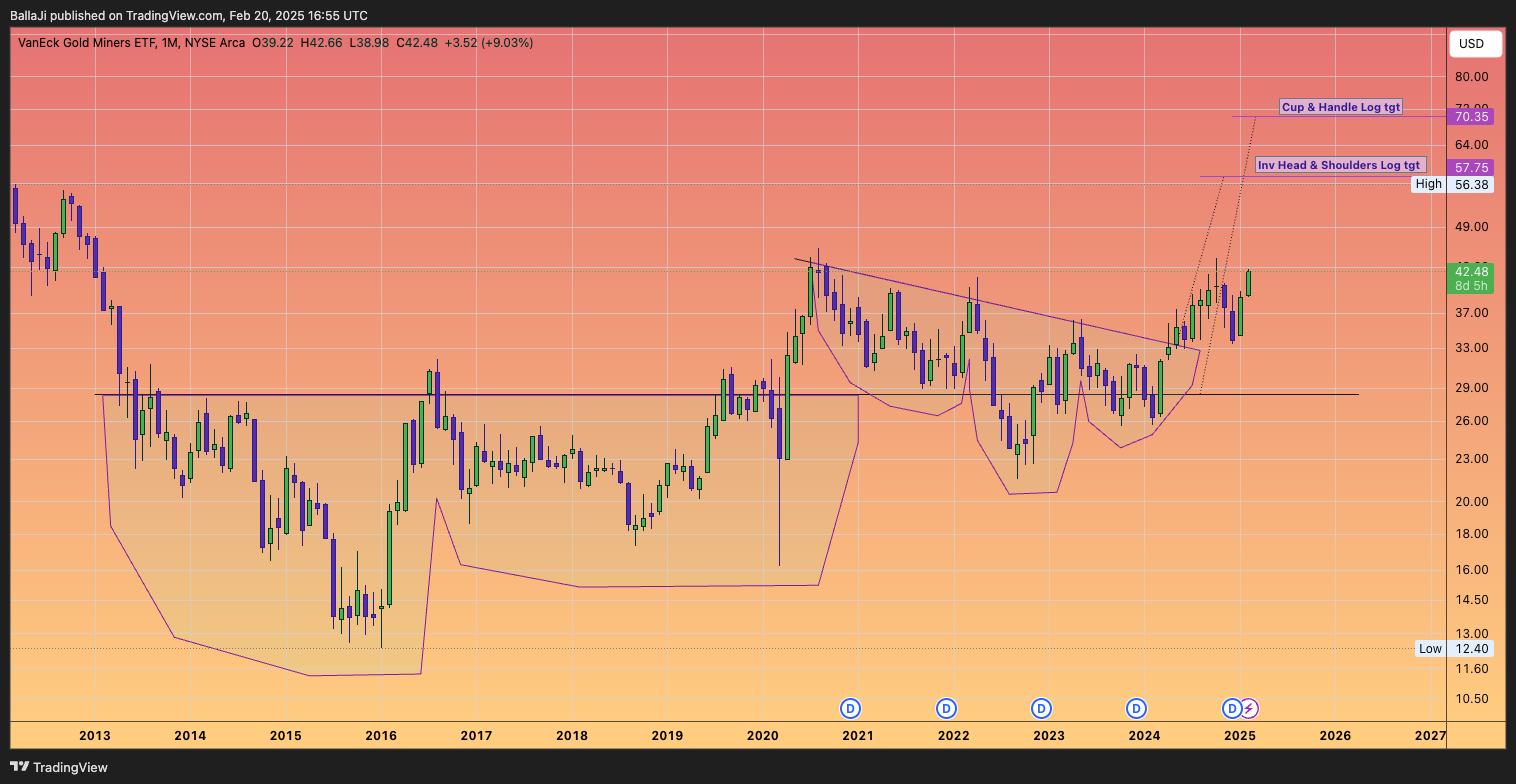Click the 1M interval label
This screenshot has width=1516, height=784.
point(170,43)
